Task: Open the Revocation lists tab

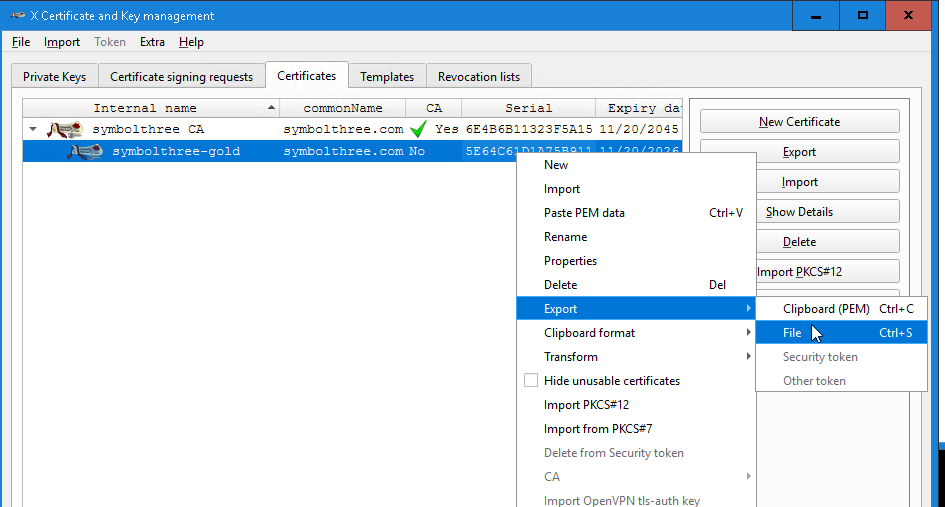Action: pos(479,76)
